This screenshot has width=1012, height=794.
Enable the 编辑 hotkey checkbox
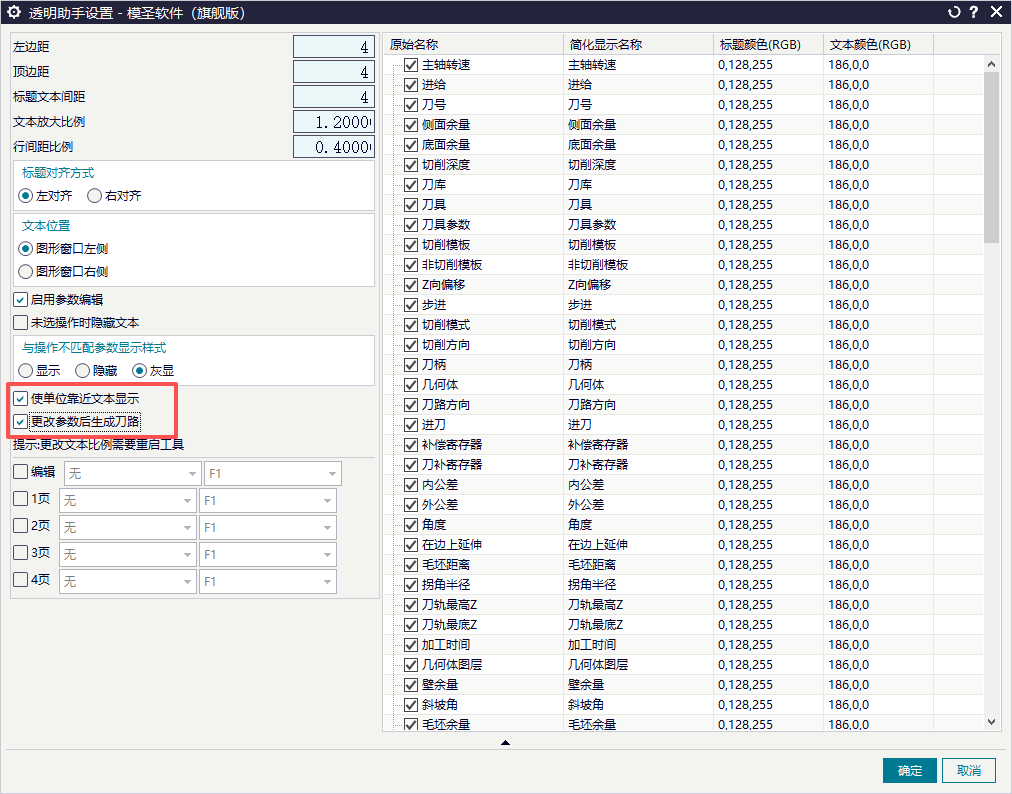(x=21, y=472)
